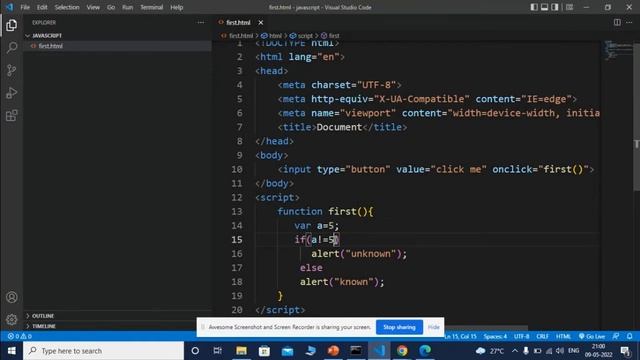Open the Accounts menu icon
The width and height of the screenshot is (640, 360).
point(11,297)
